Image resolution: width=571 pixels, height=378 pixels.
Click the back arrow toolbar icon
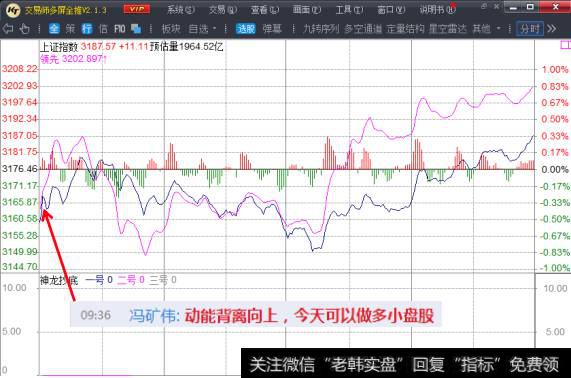(x=8, y=28)
